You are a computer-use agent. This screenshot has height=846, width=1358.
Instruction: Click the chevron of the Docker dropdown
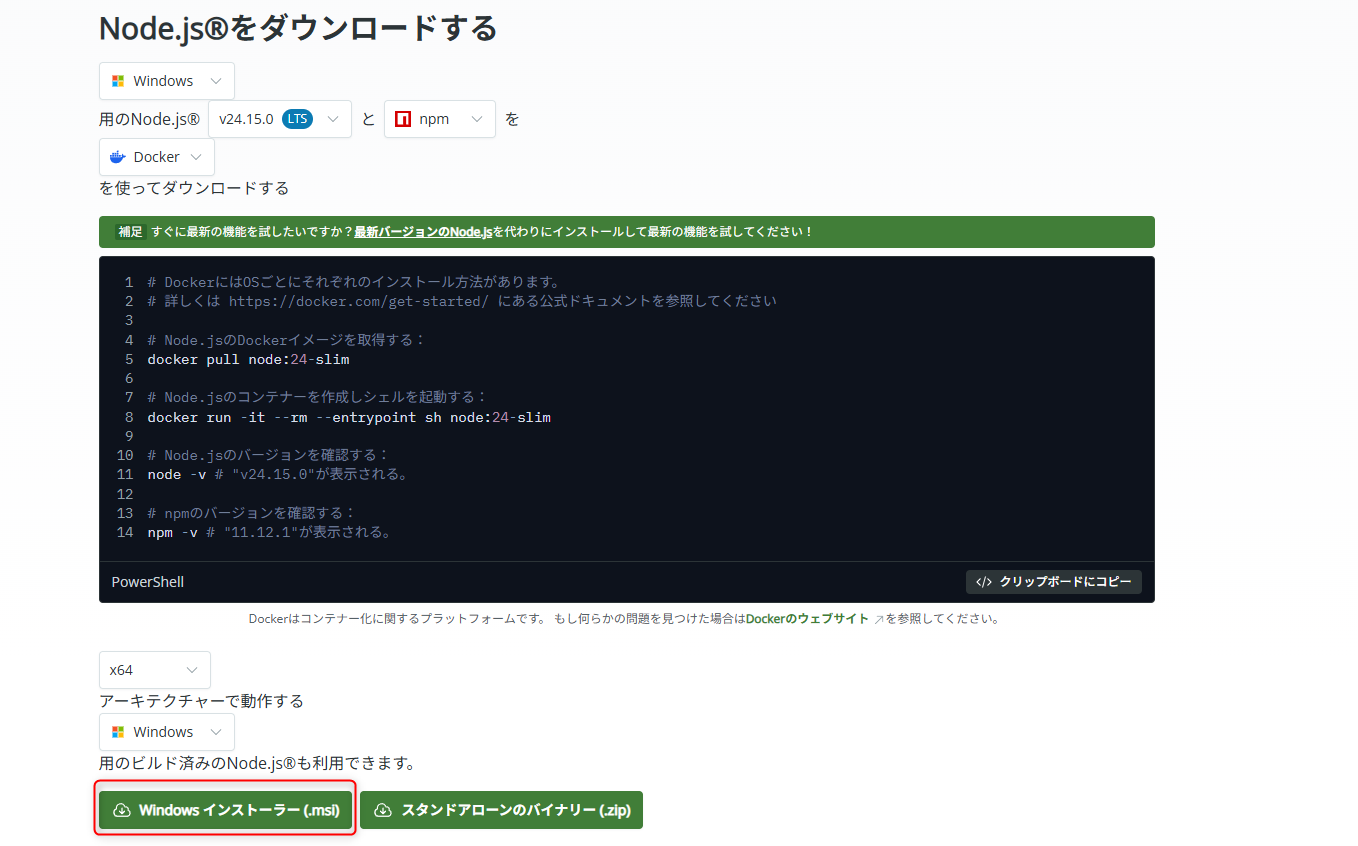pyautogui.click(x=195, y=157)
